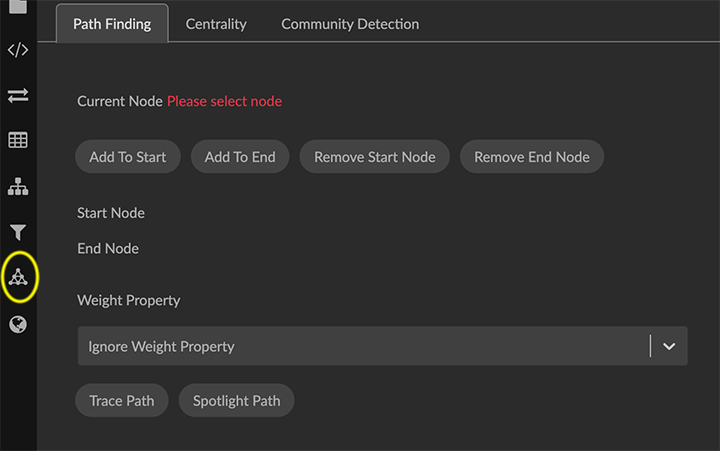Open the filter funnel icon
Screen dimensions: 720x451
pos(18,232)
